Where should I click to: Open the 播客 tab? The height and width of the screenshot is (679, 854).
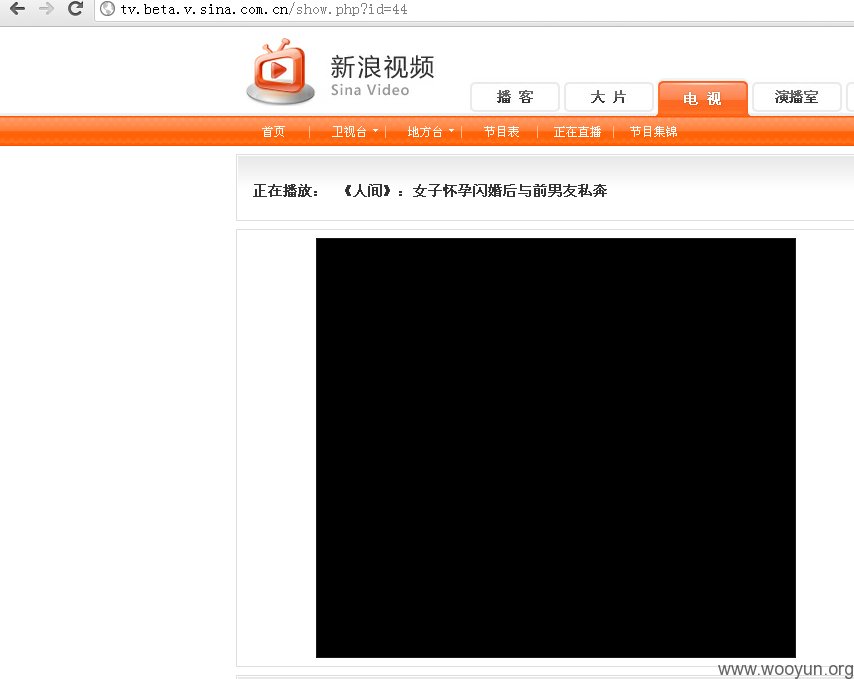(x=515, y=97)
